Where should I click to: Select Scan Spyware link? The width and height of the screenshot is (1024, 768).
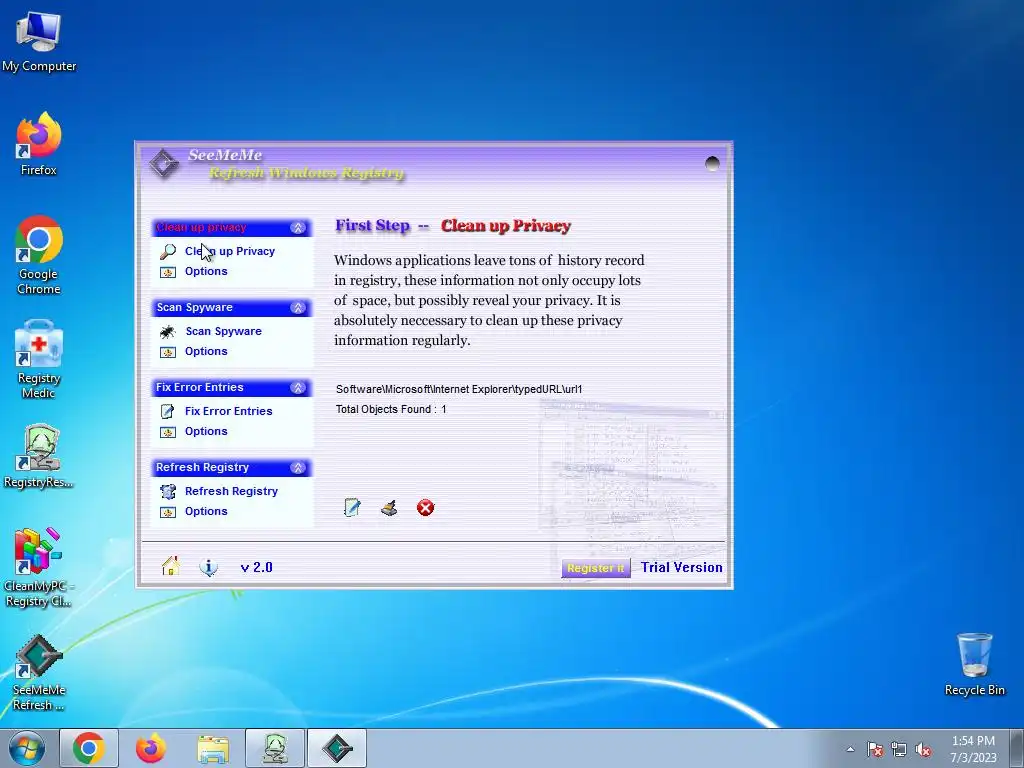tap(223, 331)
